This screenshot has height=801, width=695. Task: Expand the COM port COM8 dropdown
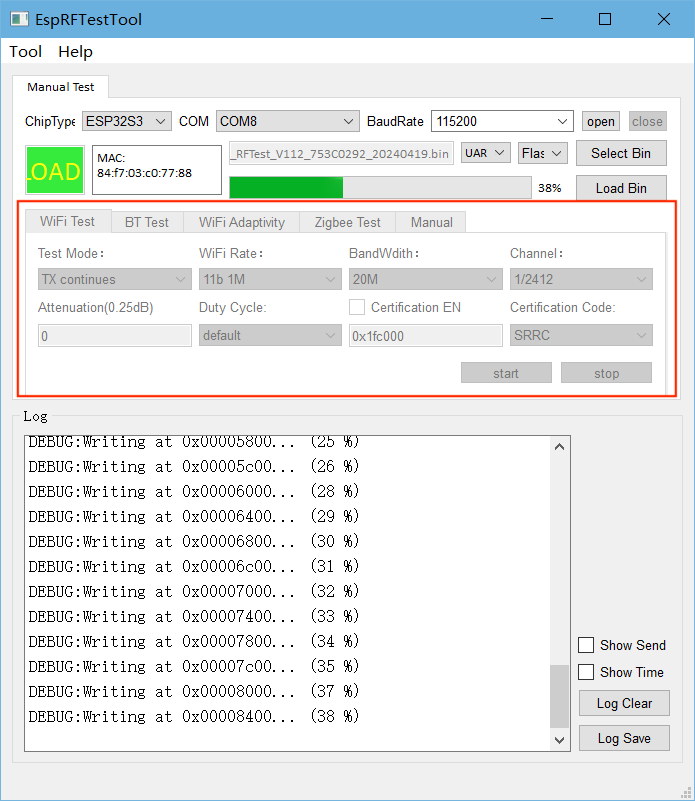tap(287, 121)
